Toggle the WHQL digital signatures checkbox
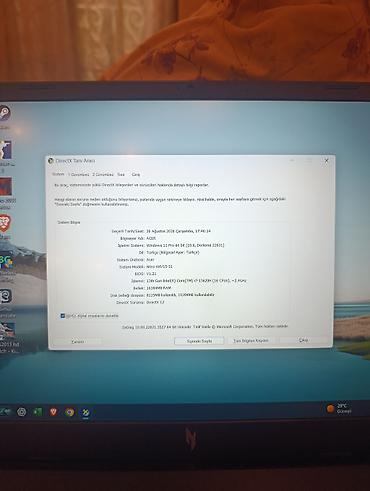Screen dimensions: 370x491 (x=63, y=316)
